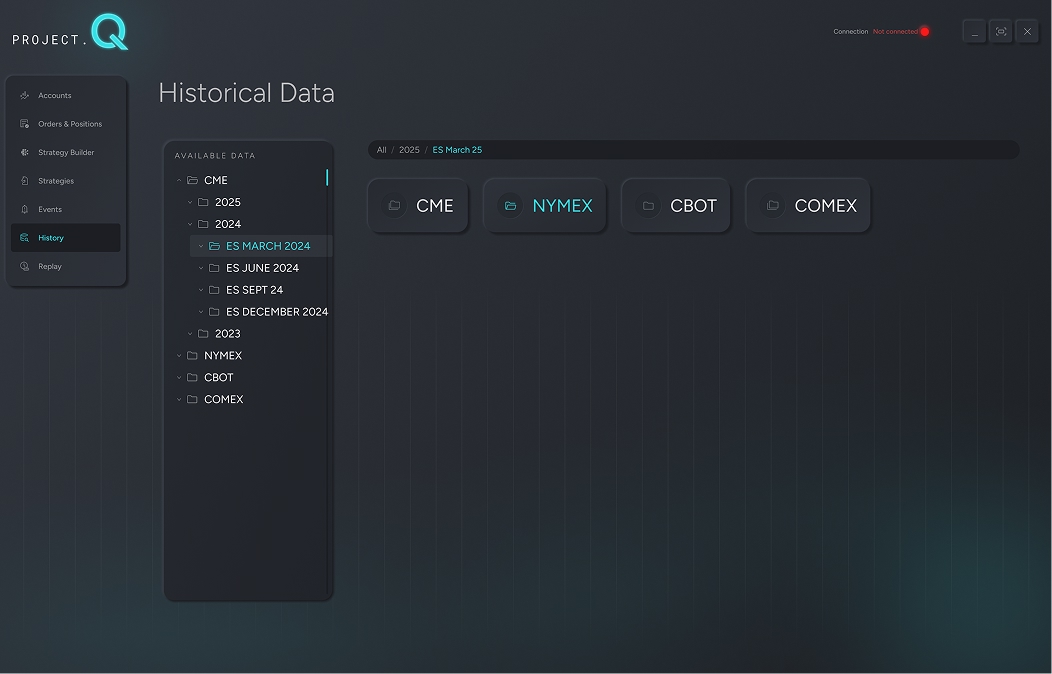Collapse the CME tree node chevron

pyautogui.click(x=179, y=180)
